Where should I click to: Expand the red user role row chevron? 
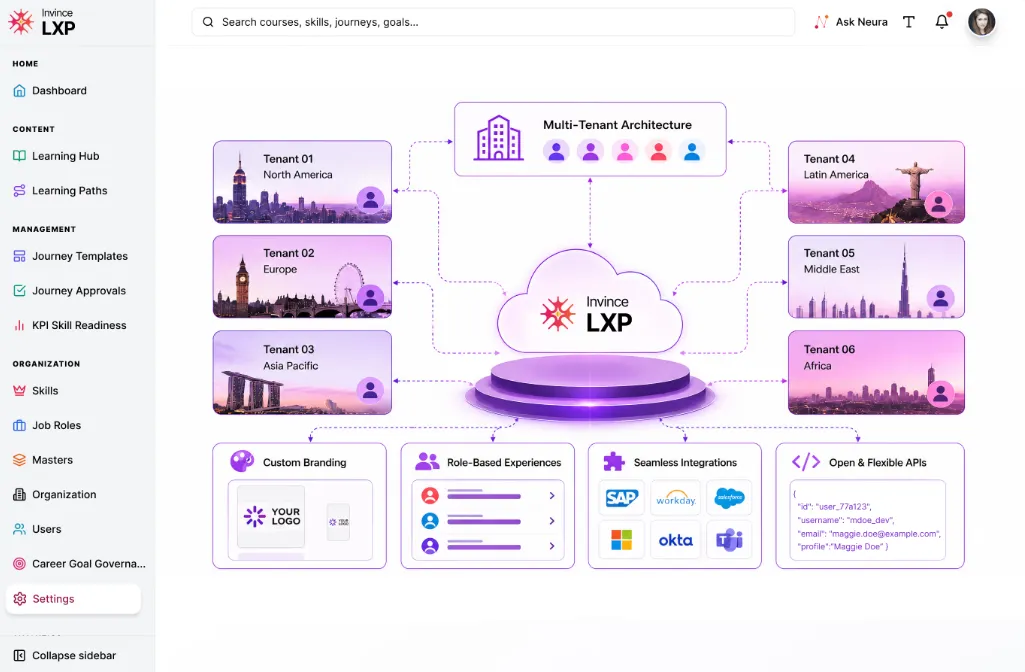point(552,496)
